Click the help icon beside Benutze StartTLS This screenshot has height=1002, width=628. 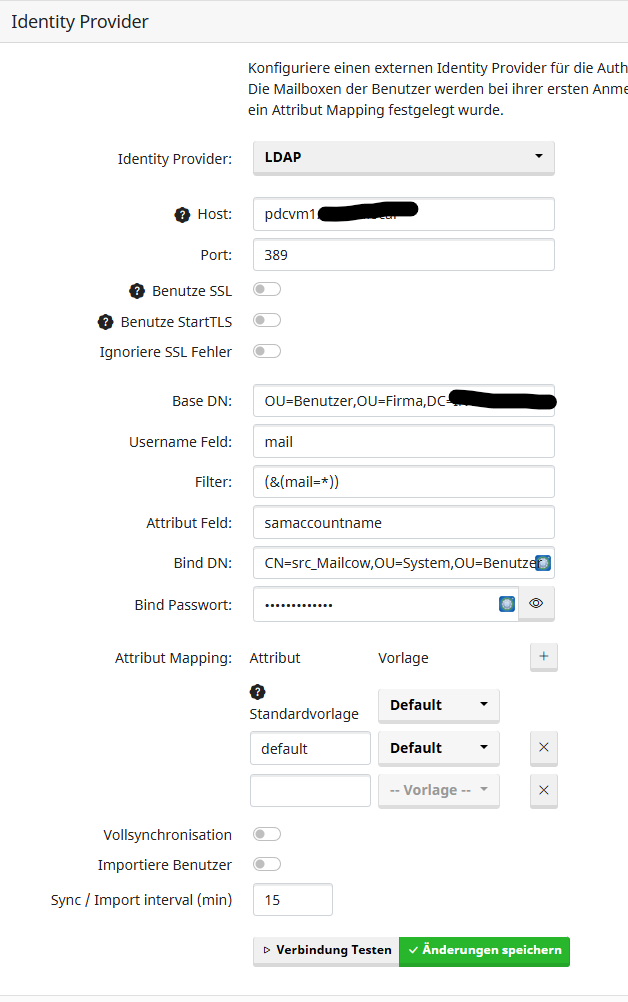tap(105, 322)
